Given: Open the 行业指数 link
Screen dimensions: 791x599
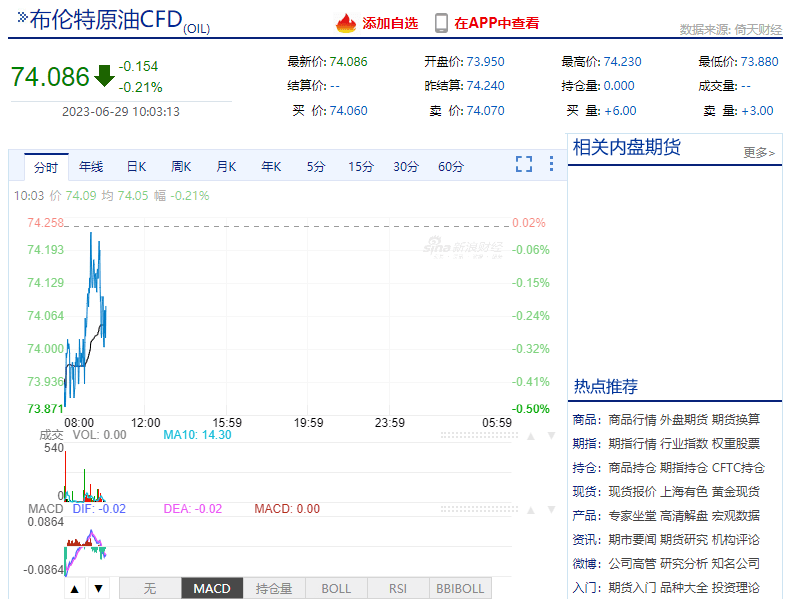Looking at the screenshot, I should click(684, 444).
